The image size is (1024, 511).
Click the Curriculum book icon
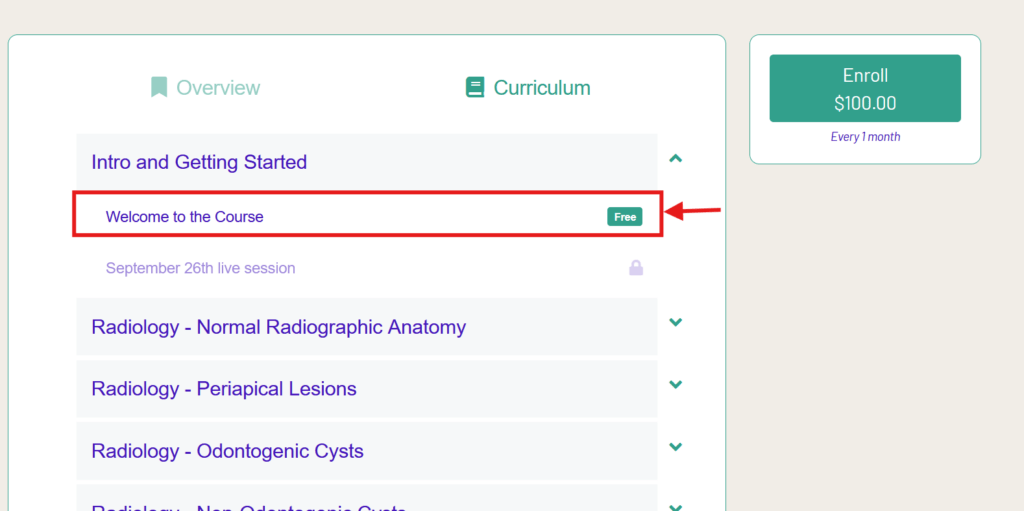[475, 88]
